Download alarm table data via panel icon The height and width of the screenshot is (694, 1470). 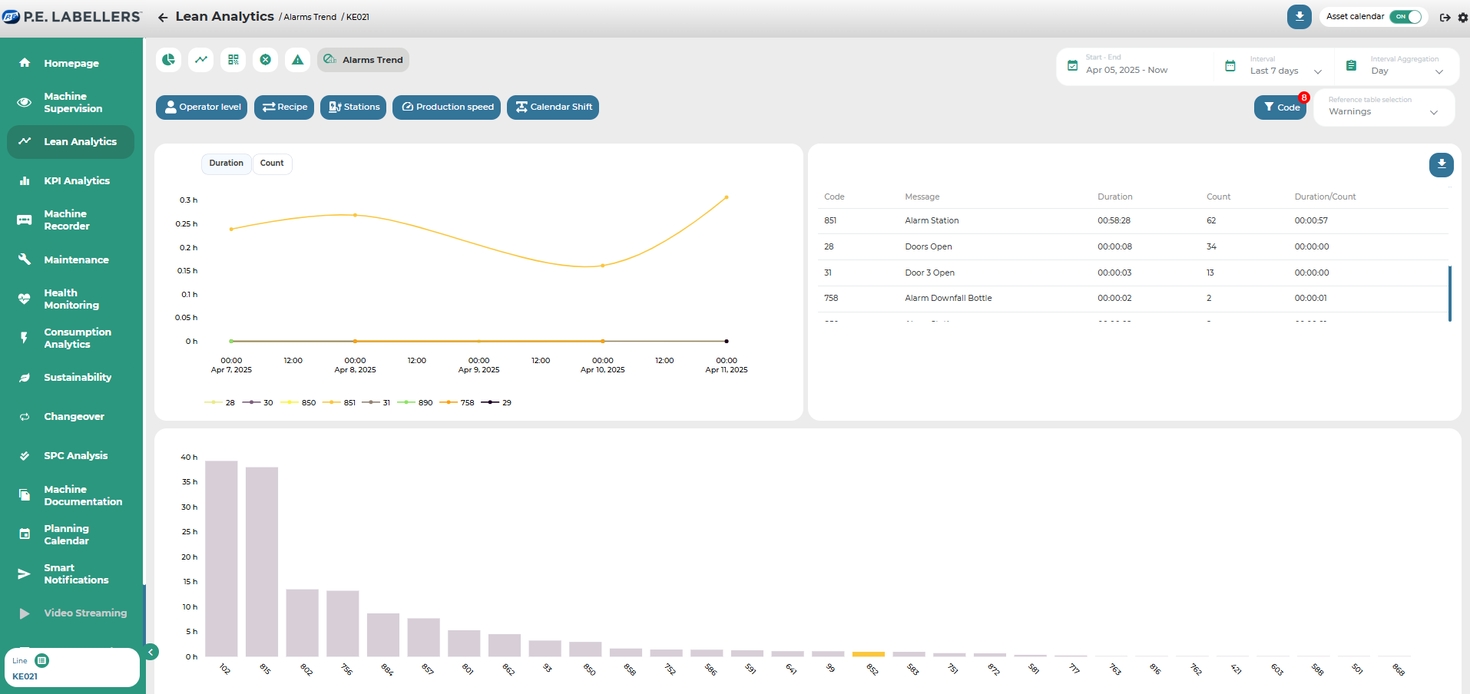(x=1441, y=165)
